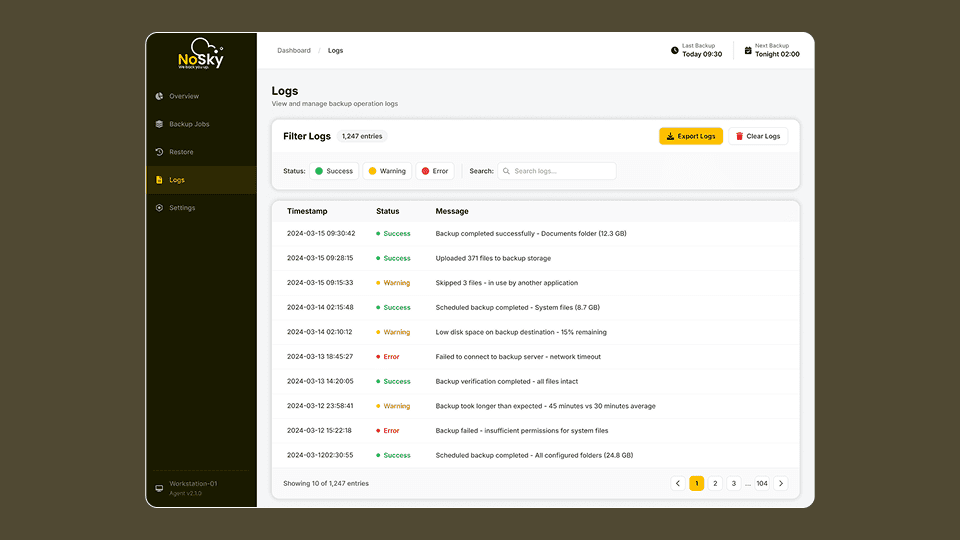Go to the previous page arrow
The image size is (960, 540).
pyautogui.click(x=678, y=483)
